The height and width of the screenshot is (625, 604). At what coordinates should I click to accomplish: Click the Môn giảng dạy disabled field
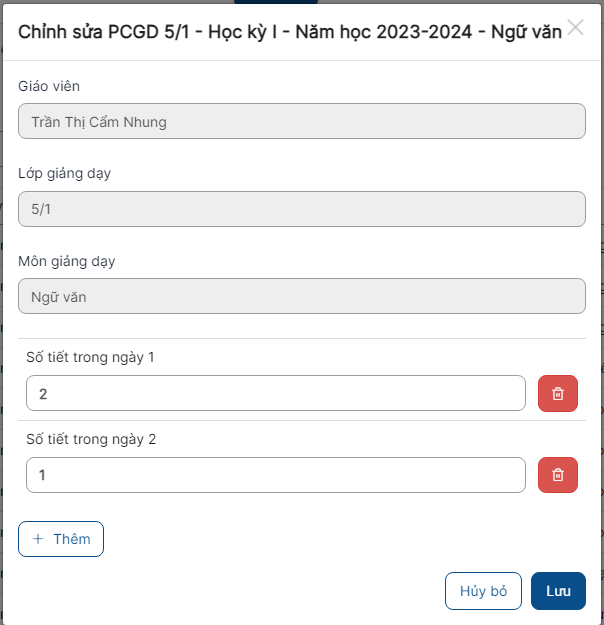[301, 297]
